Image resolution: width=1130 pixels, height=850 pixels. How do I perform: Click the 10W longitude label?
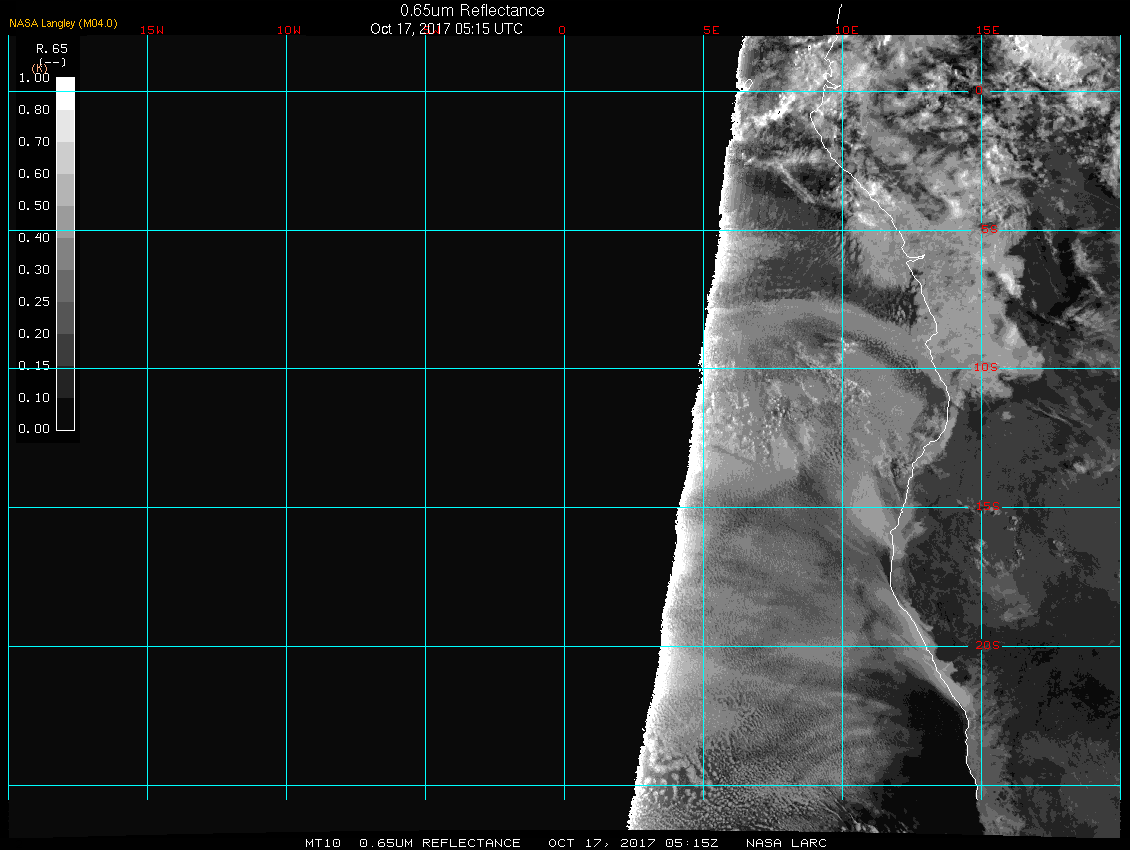point(289,30)
